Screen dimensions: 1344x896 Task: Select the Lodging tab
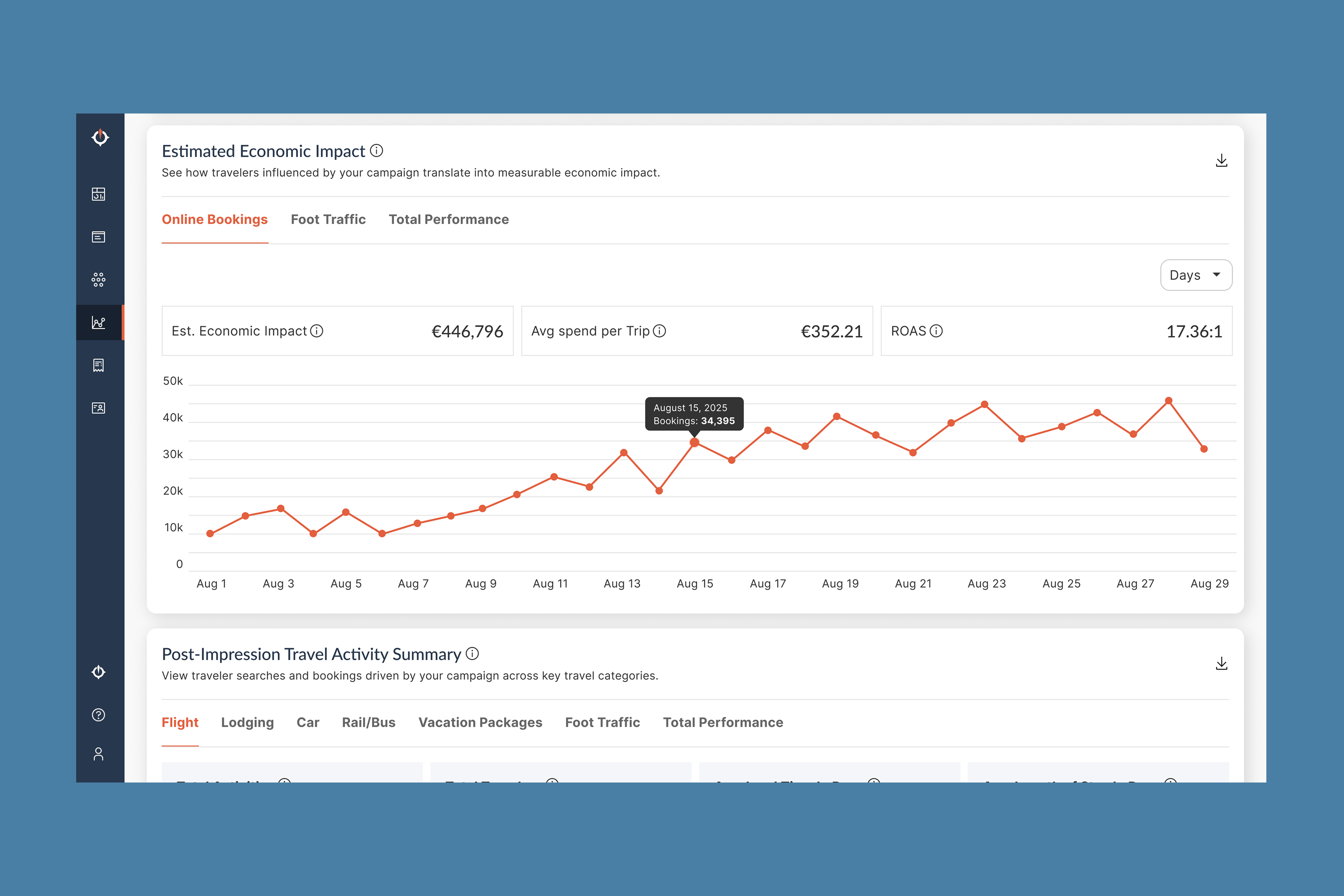(x=248, y=722)
